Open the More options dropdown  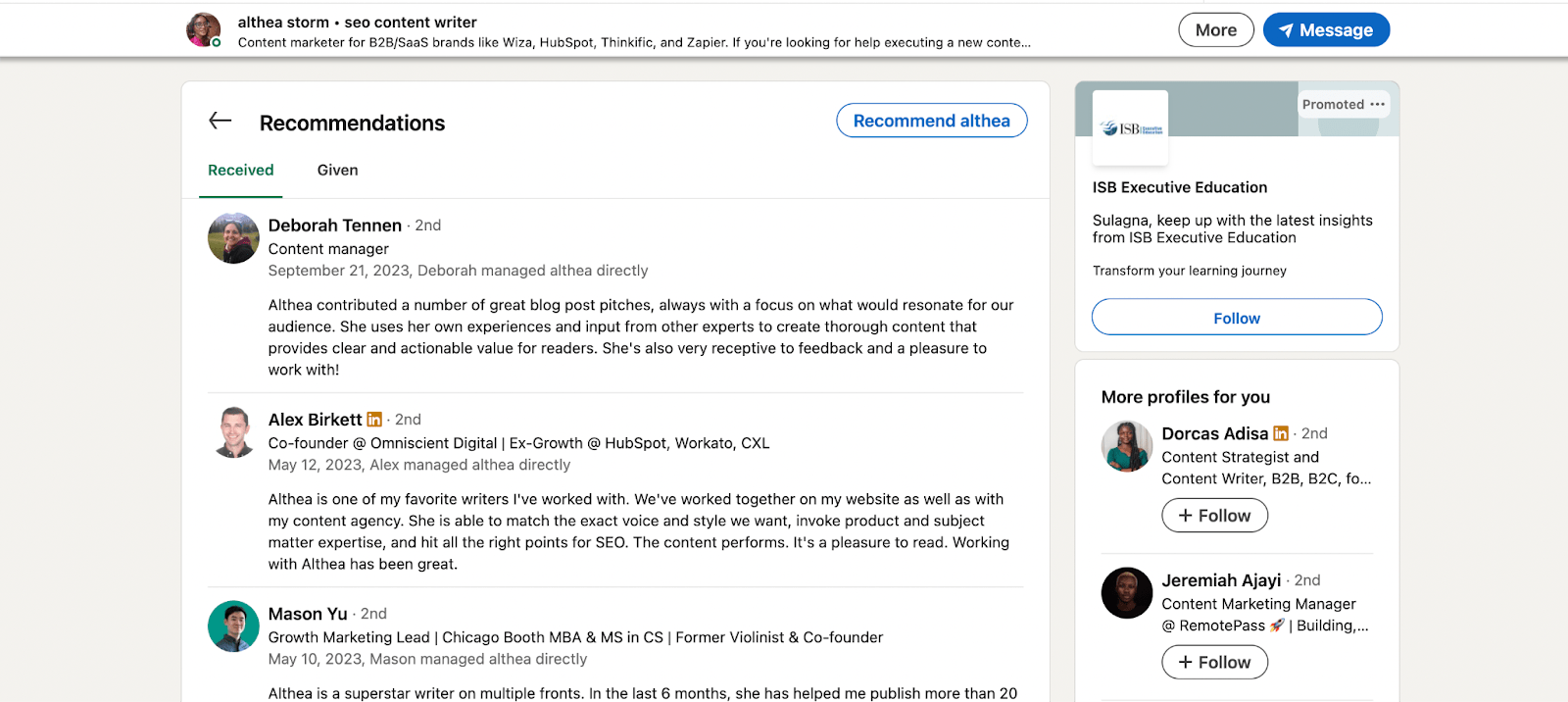(1215, 29)
